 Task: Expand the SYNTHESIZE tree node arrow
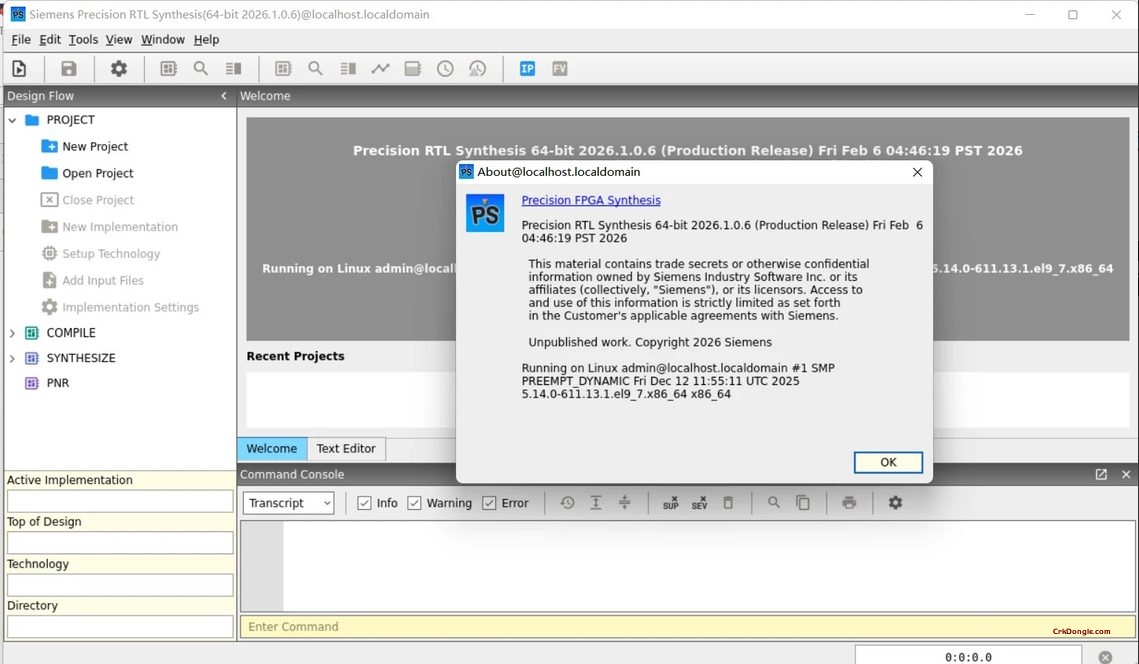(12, 358)
